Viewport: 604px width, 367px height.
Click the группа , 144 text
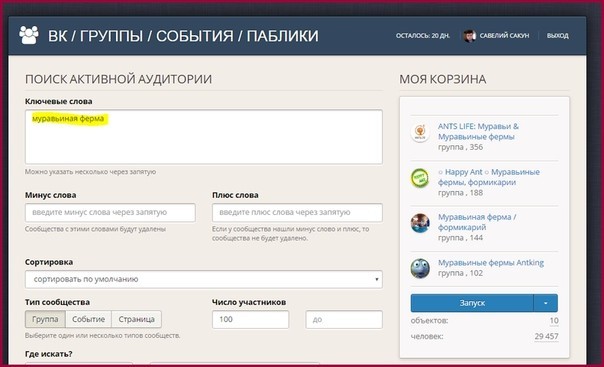click(460, 238)
